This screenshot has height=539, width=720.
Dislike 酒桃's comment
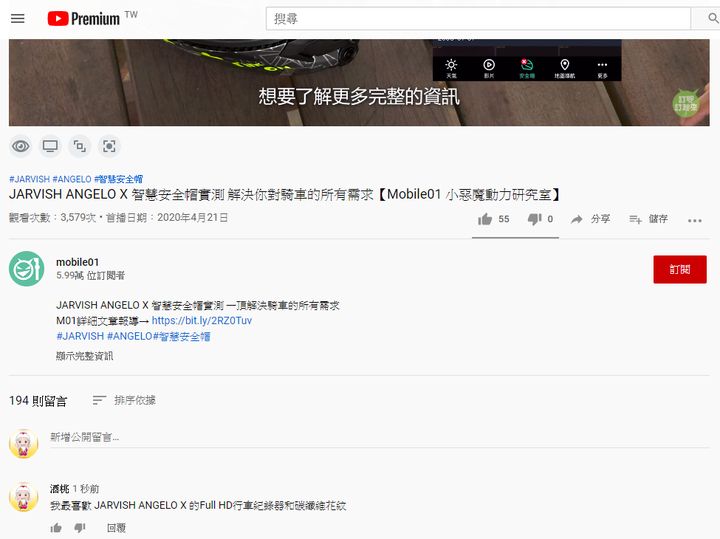pyautogui.click(x=80, y=528)
